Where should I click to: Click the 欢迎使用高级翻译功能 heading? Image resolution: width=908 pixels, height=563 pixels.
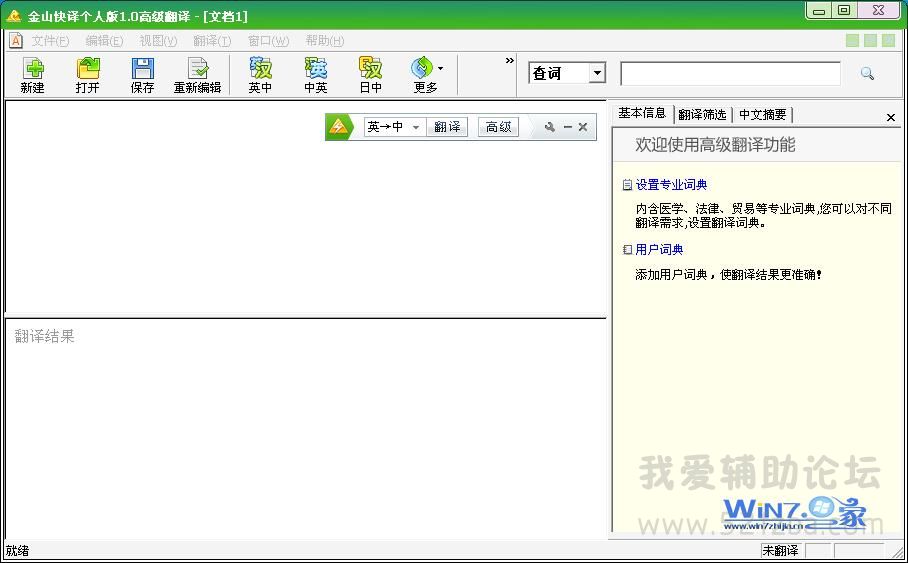(x=715, y=144)
